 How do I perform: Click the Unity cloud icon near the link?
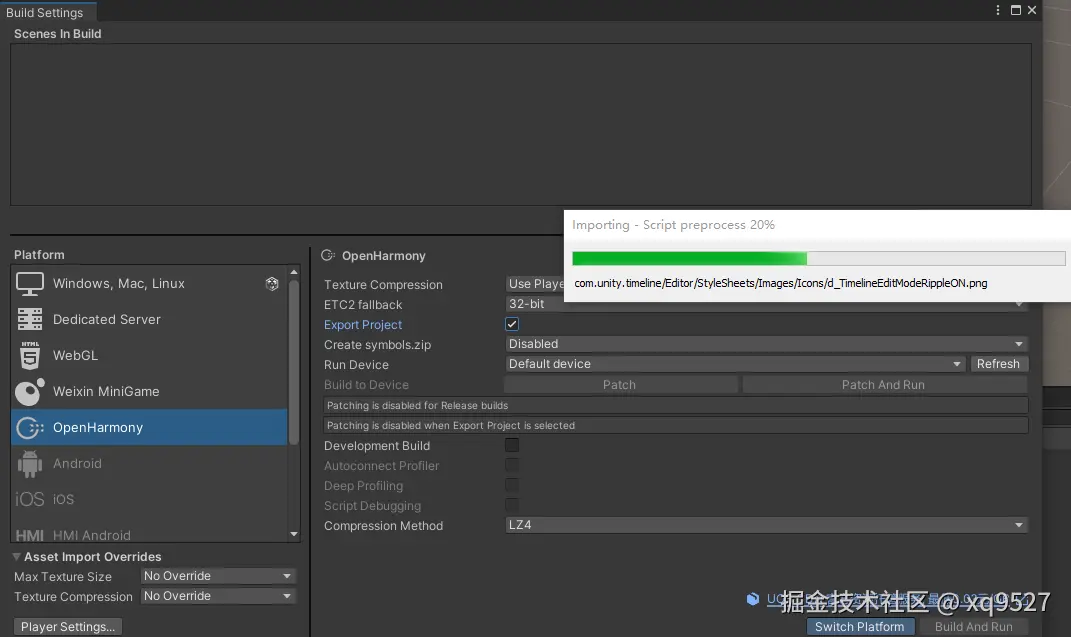[x=753, y=599]
